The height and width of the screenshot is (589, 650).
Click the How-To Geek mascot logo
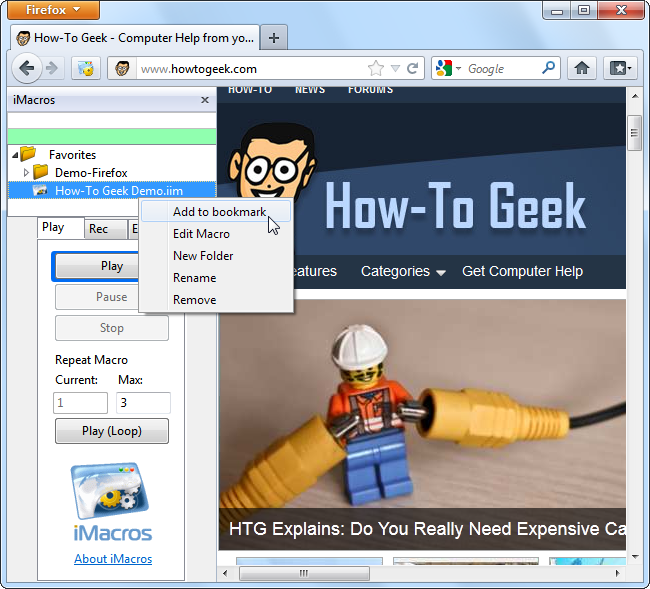271,162
